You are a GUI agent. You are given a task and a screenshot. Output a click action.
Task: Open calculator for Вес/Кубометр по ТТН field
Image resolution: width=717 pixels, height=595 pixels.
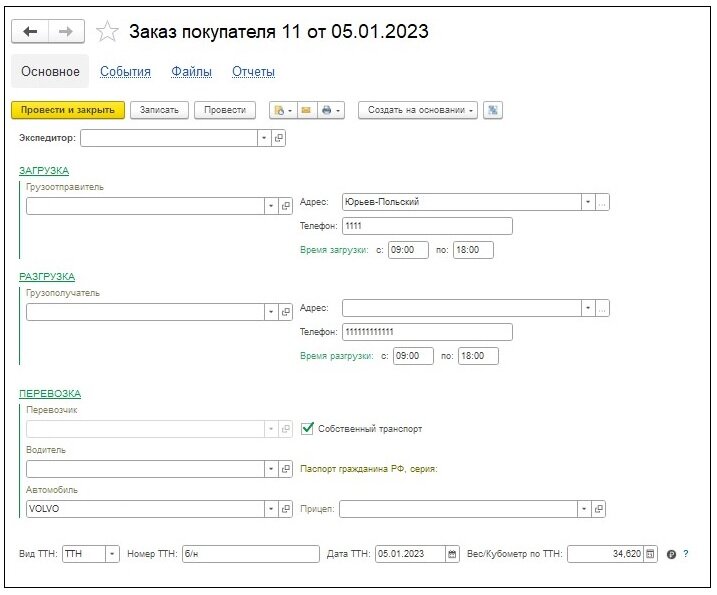pos(650,554)
